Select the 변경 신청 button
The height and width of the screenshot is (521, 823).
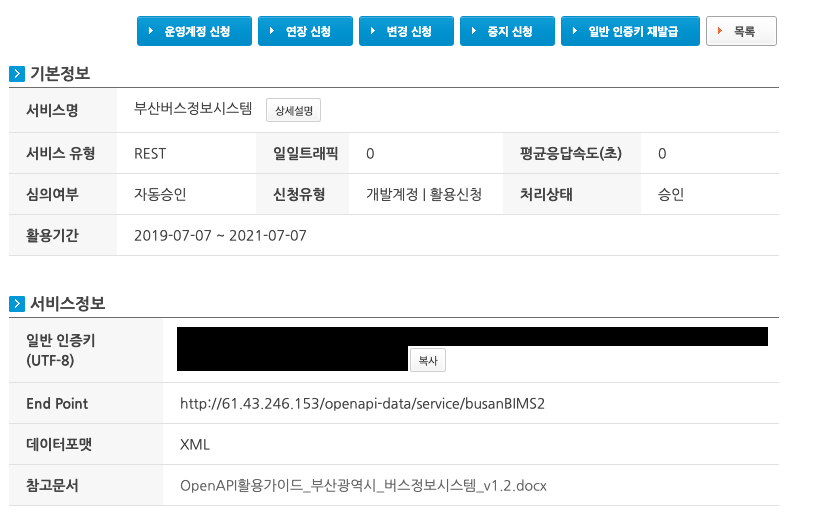coord(406,31)
